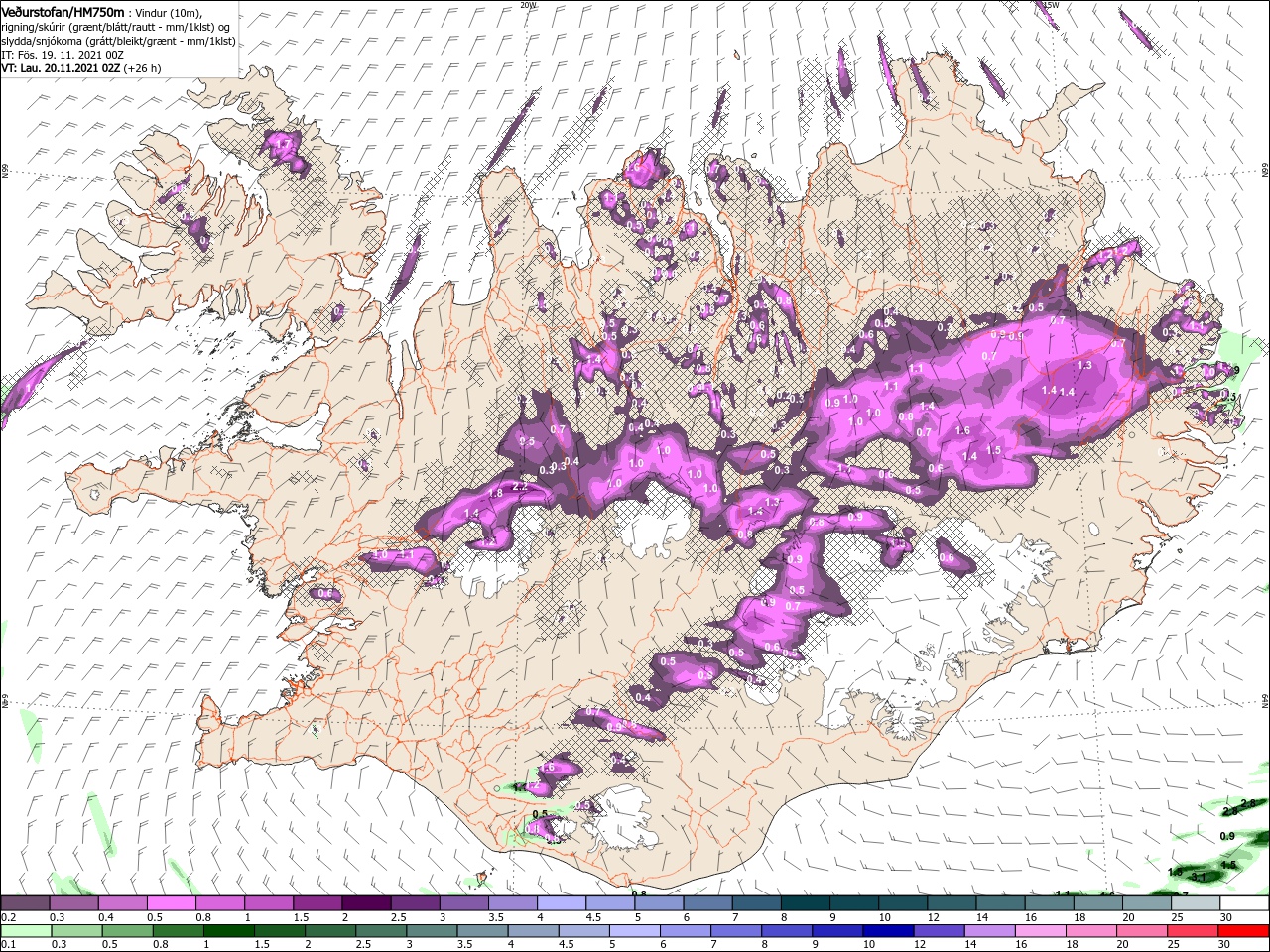The width and height of the screenshot is (1270, 952).
Task: Pick the bright red bottom-row swatch labeled 30
Action: (1245, 930)
